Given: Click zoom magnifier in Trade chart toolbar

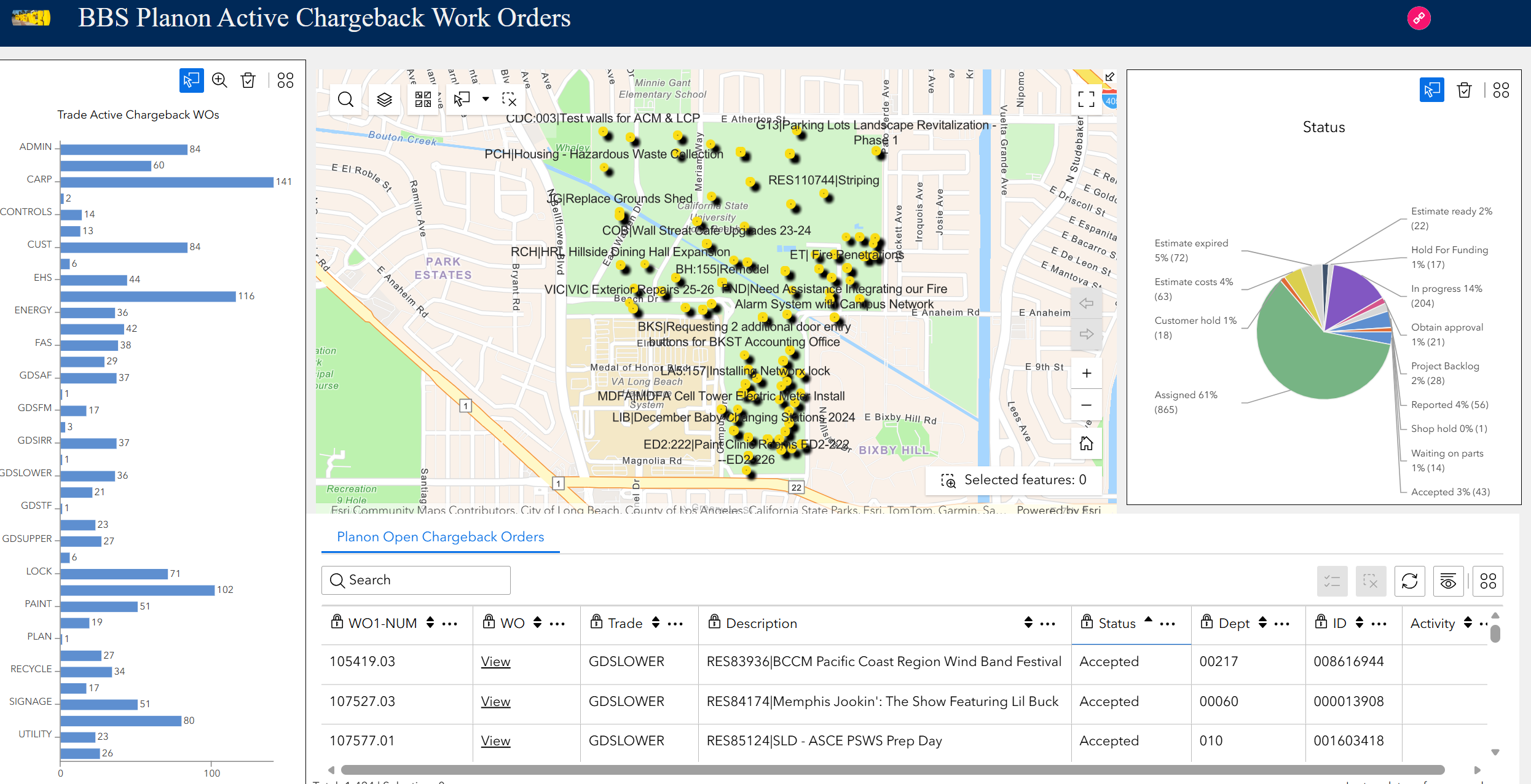Looking at the screenshot, I should pyautogui.click(x=219, y=80).
